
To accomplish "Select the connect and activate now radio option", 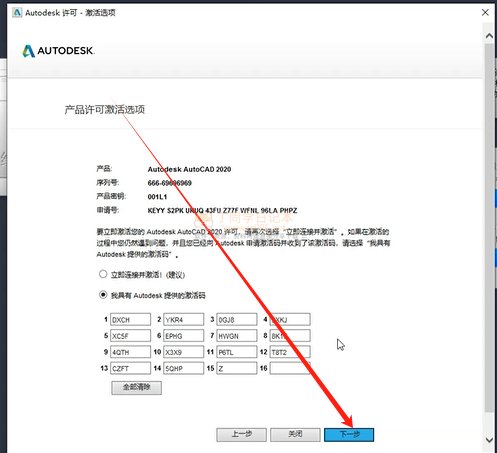I will pyautogui.click(x=103, y=274).
